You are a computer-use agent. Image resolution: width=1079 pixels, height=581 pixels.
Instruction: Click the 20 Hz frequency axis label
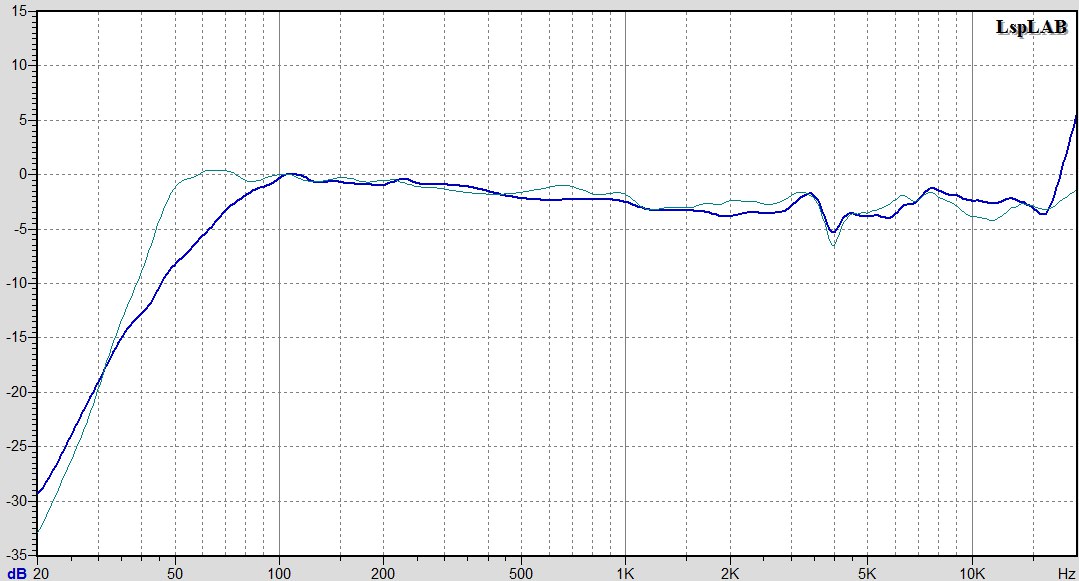tap(41, 573)
